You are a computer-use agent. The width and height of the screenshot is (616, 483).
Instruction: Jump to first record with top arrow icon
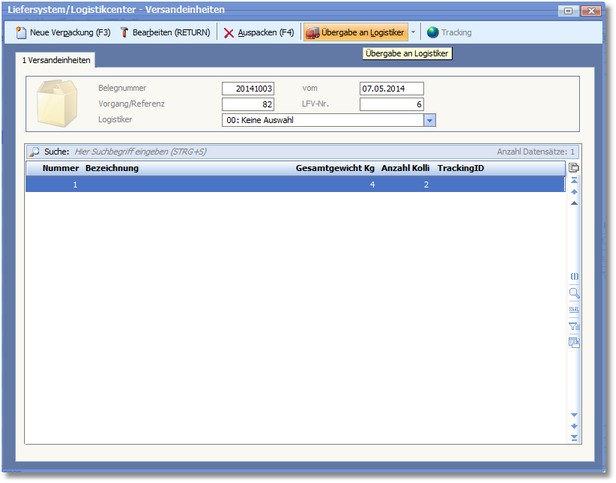click(574, 181)
